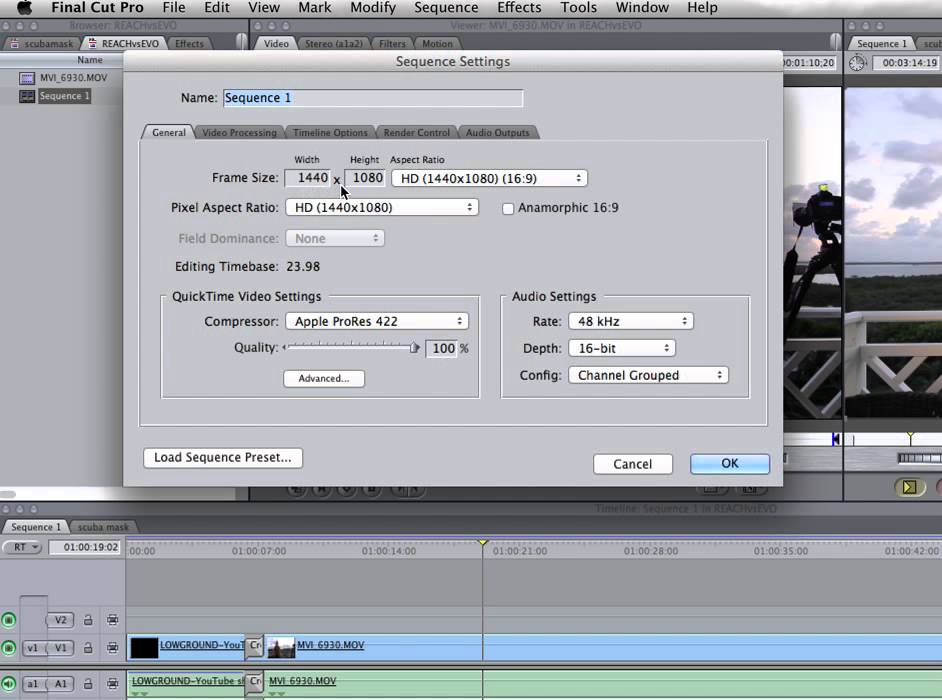Switch to the Audio Outputs tab
The width and height of the screenshot is (942, 700).
pyautogui.click(x=497, y=132)
